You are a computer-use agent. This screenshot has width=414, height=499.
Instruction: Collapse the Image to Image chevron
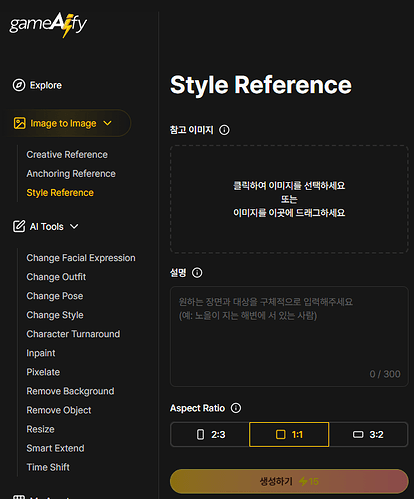coord(107,123)
